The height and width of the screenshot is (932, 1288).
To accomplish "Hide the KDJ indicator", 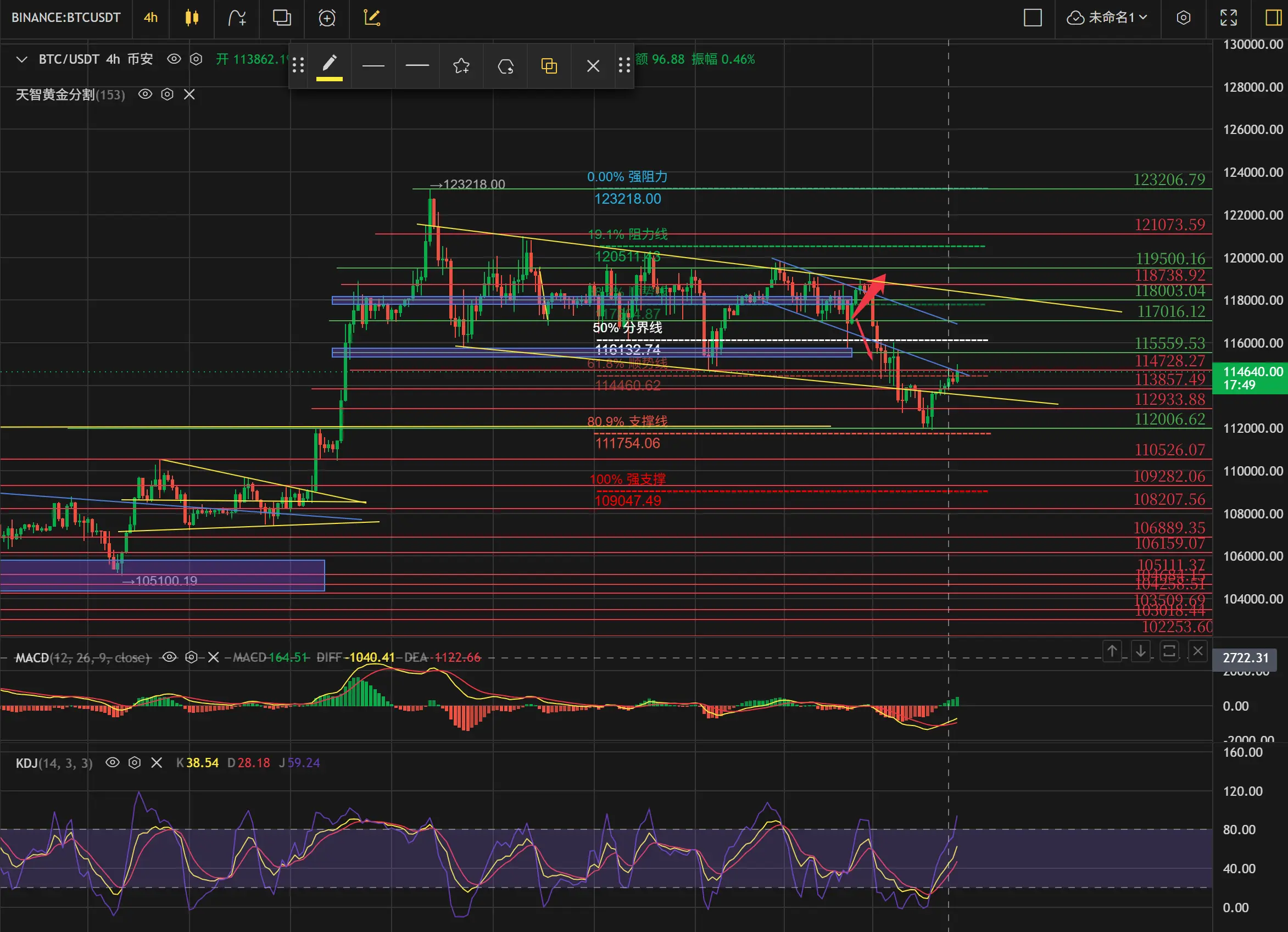I will tap(113, 762).
